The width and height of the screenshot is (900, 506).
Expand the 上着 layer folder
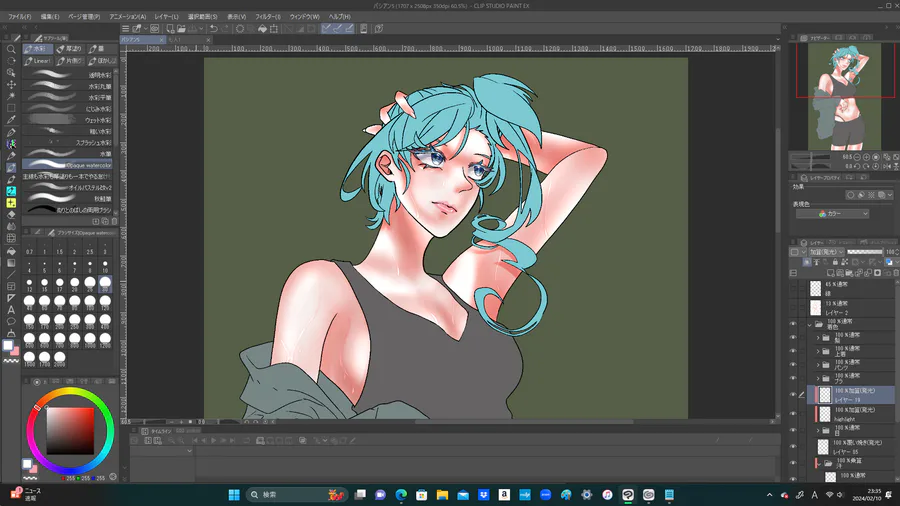pyautogui.click(x=818, y=351)
